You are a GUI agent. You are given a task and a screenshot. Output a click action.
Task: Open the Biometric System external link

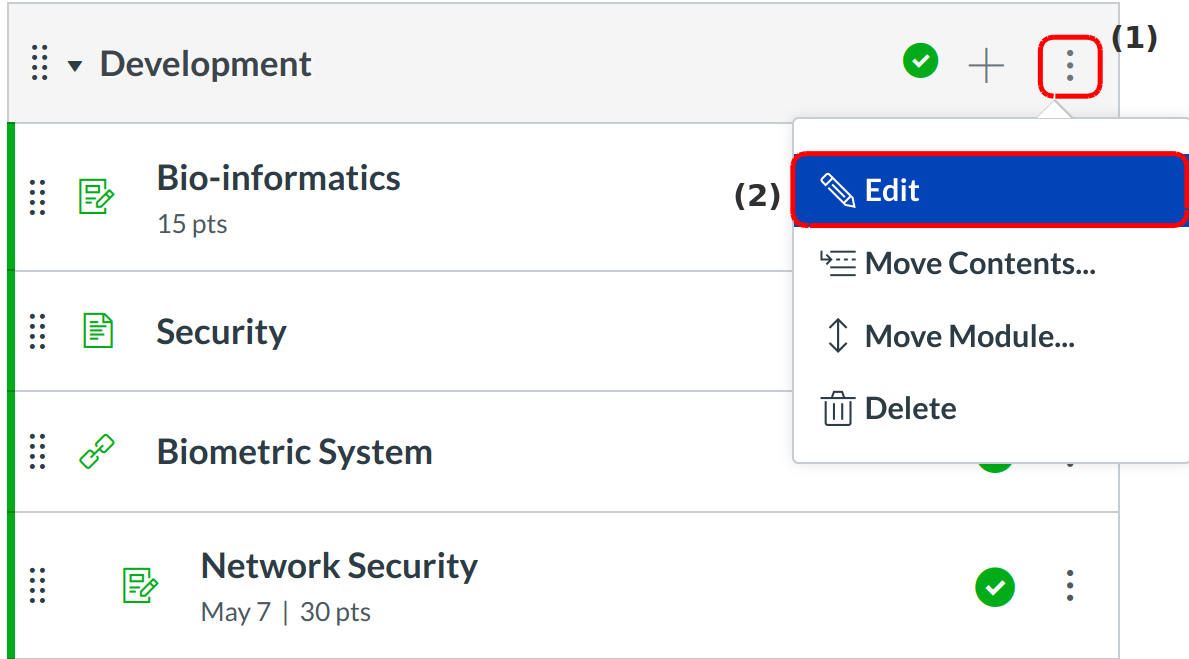tap(294, 452)
